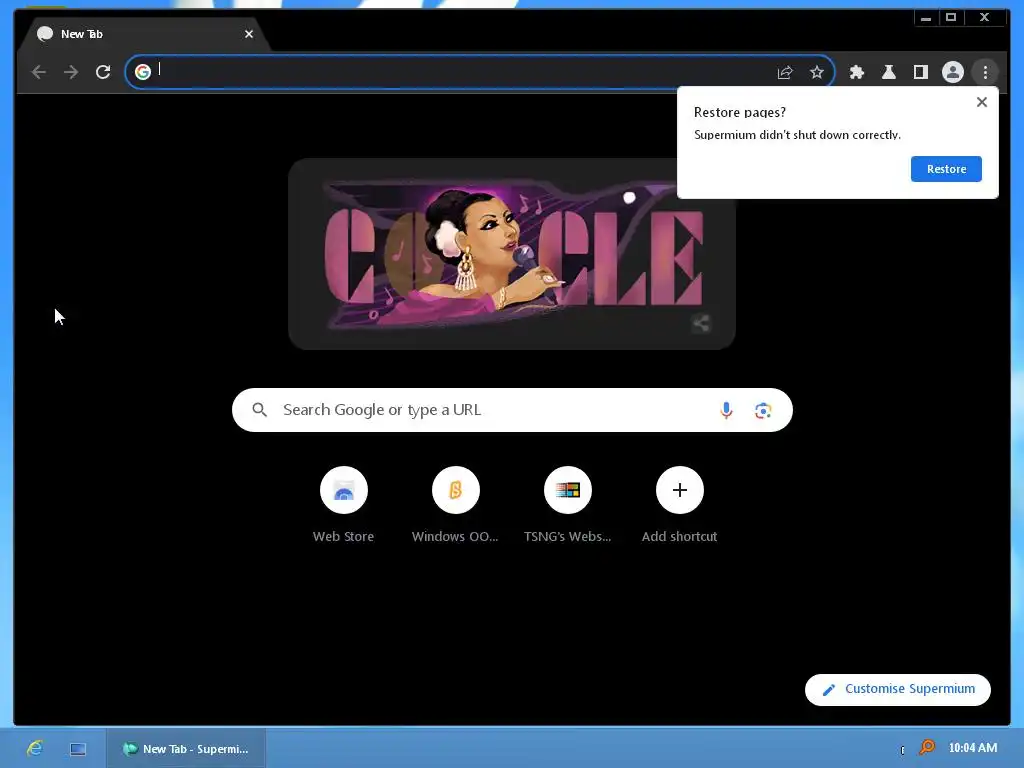The height and width of the screenshot is (768, 1024).
Task: Open the Extensions puzzle icon
Action: 857,72
